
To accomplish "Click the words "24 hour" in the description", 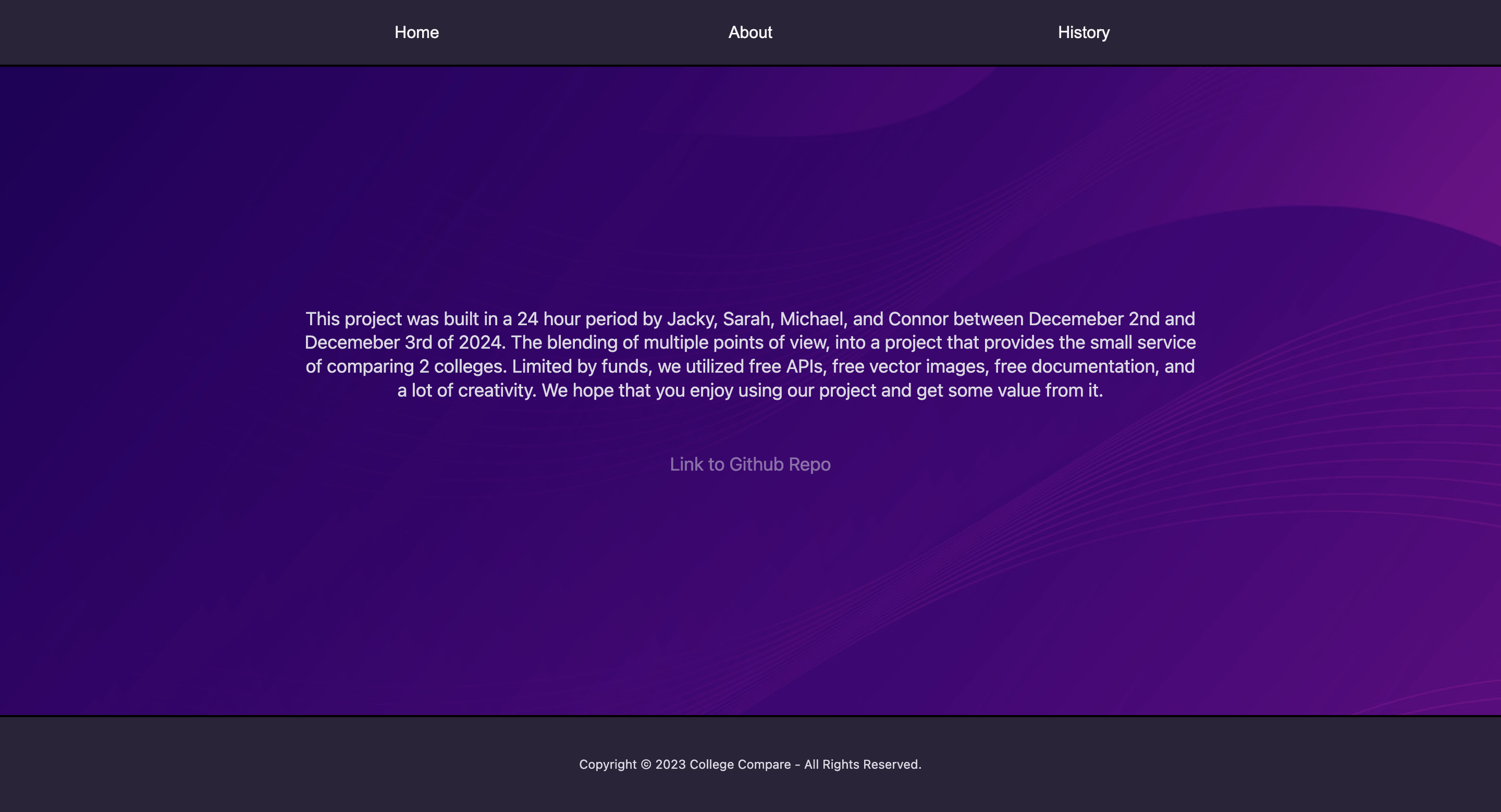I will click(548, 318).
